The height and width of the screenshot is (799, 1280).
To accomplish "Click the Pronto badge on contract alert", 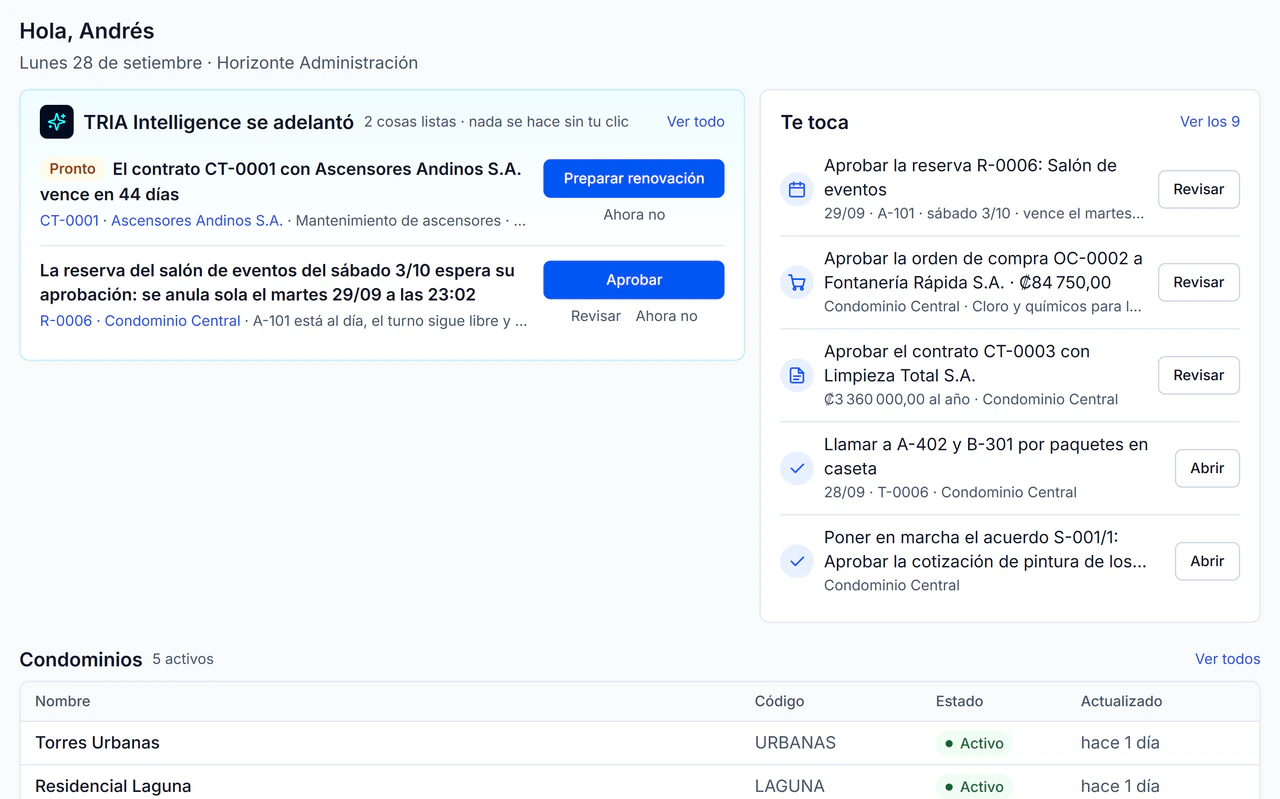I will tap(72, 169).
